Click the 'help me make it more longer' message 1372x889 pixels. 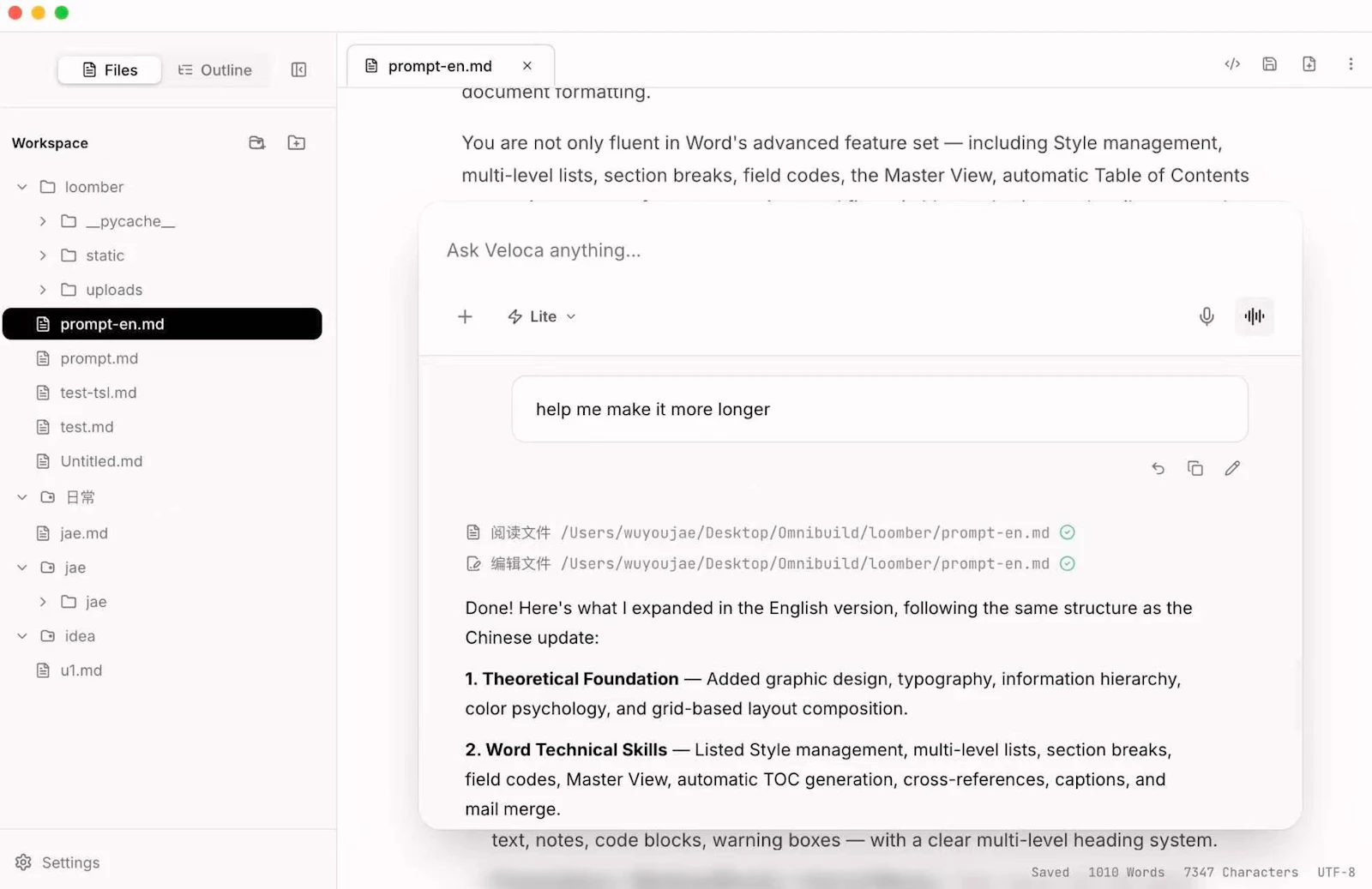[880, 409]
